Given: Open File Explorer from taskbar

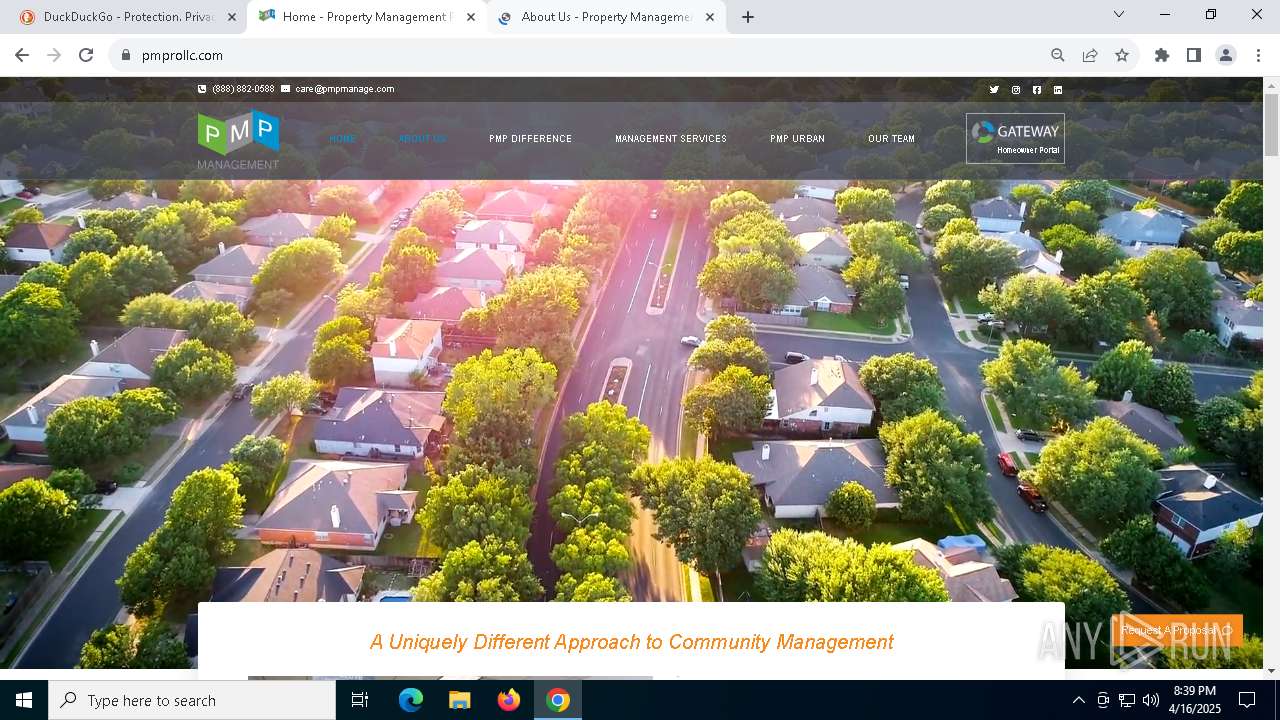Looking at the screenshot, I should tap(459, 700).
